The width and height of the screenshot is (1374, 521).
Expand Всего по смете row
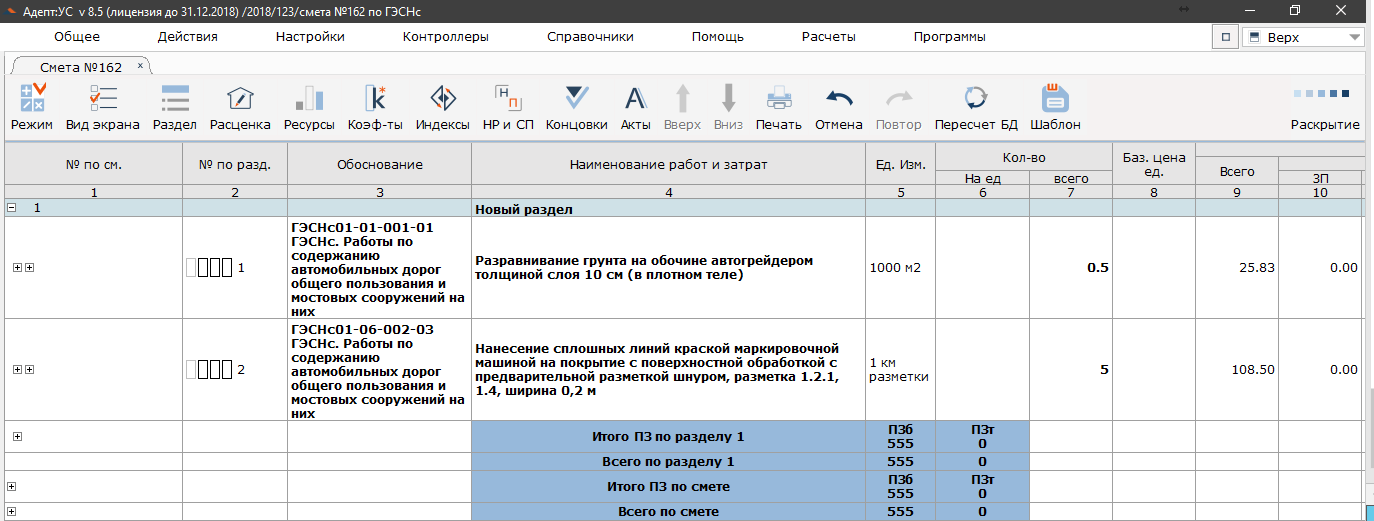click(x=12, y=512)
